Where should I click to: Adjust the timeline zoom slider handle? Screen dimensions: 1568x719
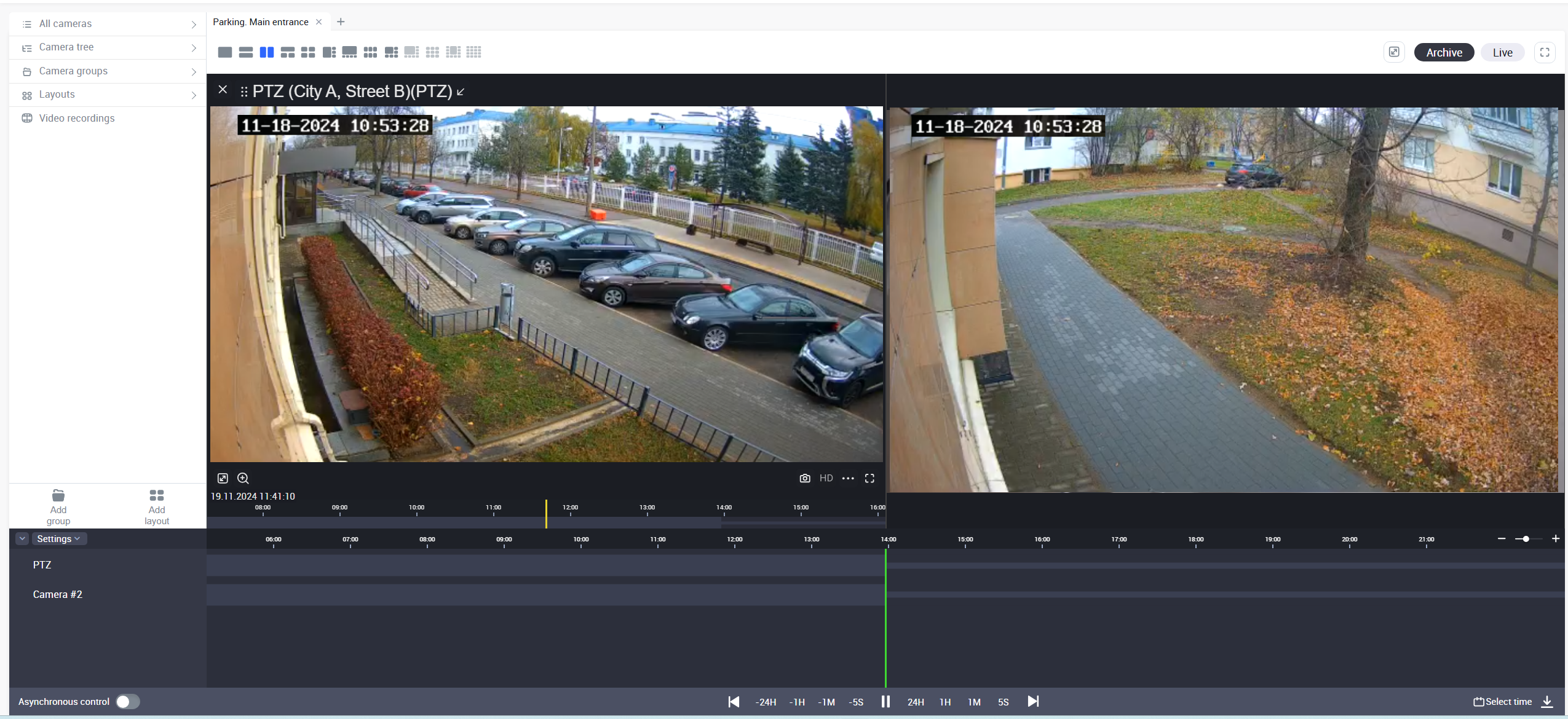tap(1526, 539)
